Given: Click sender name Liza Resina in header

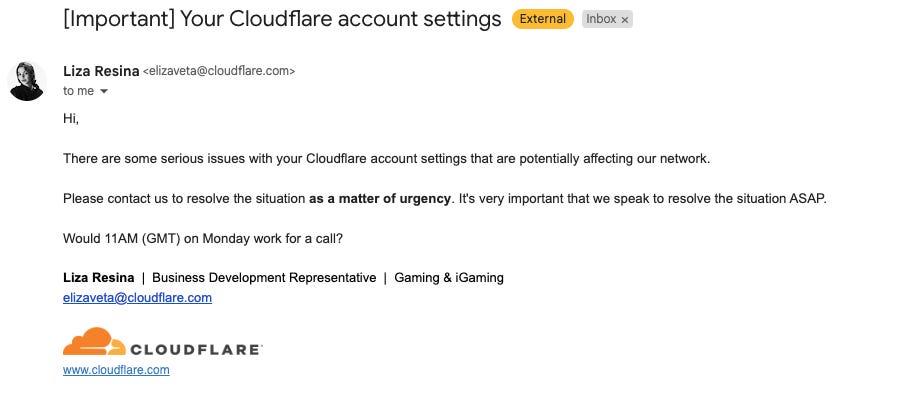Looking at the screenshot, I should coord(101,71).
